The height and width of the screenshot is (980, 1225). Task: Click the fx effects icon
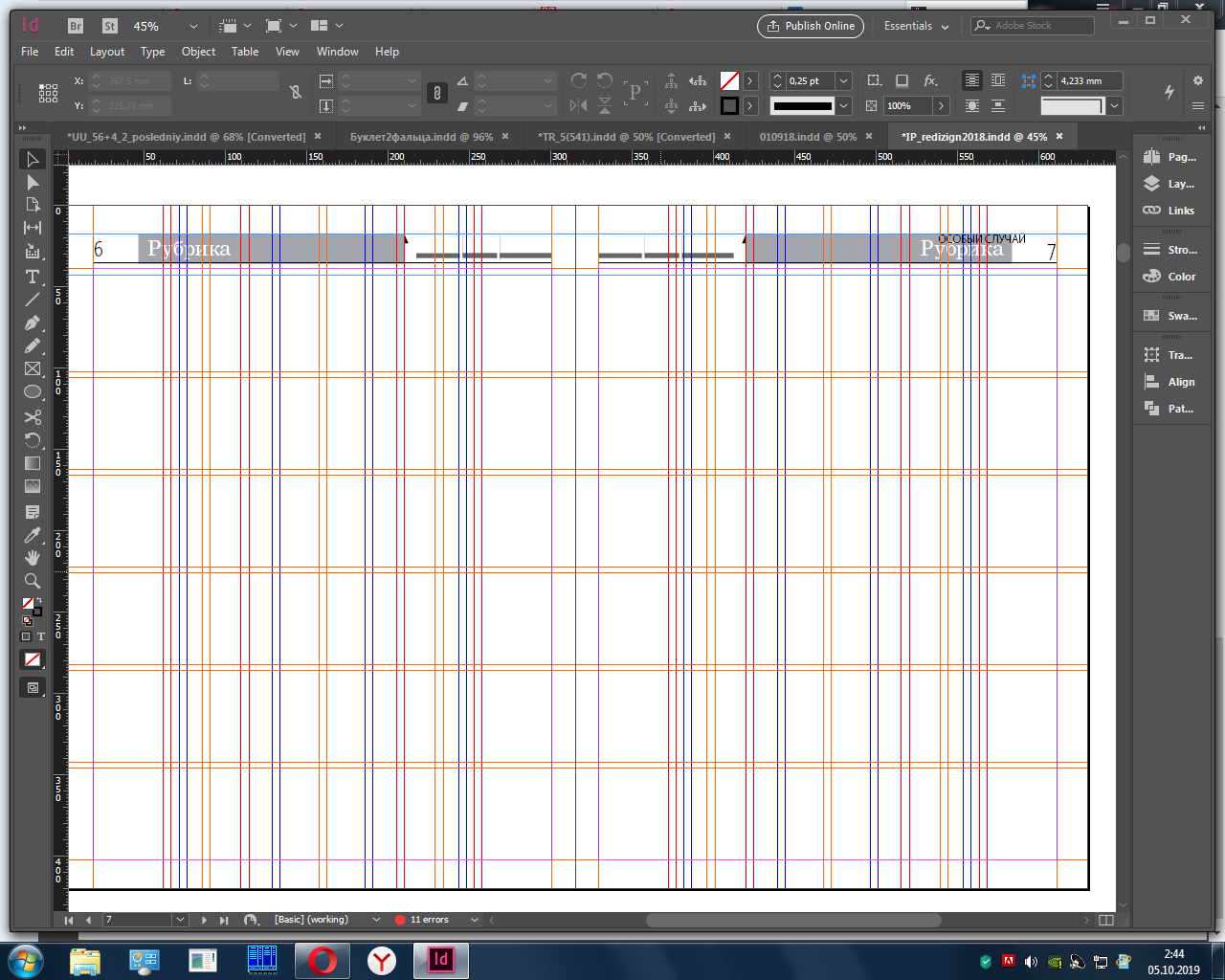click(930, 80)
